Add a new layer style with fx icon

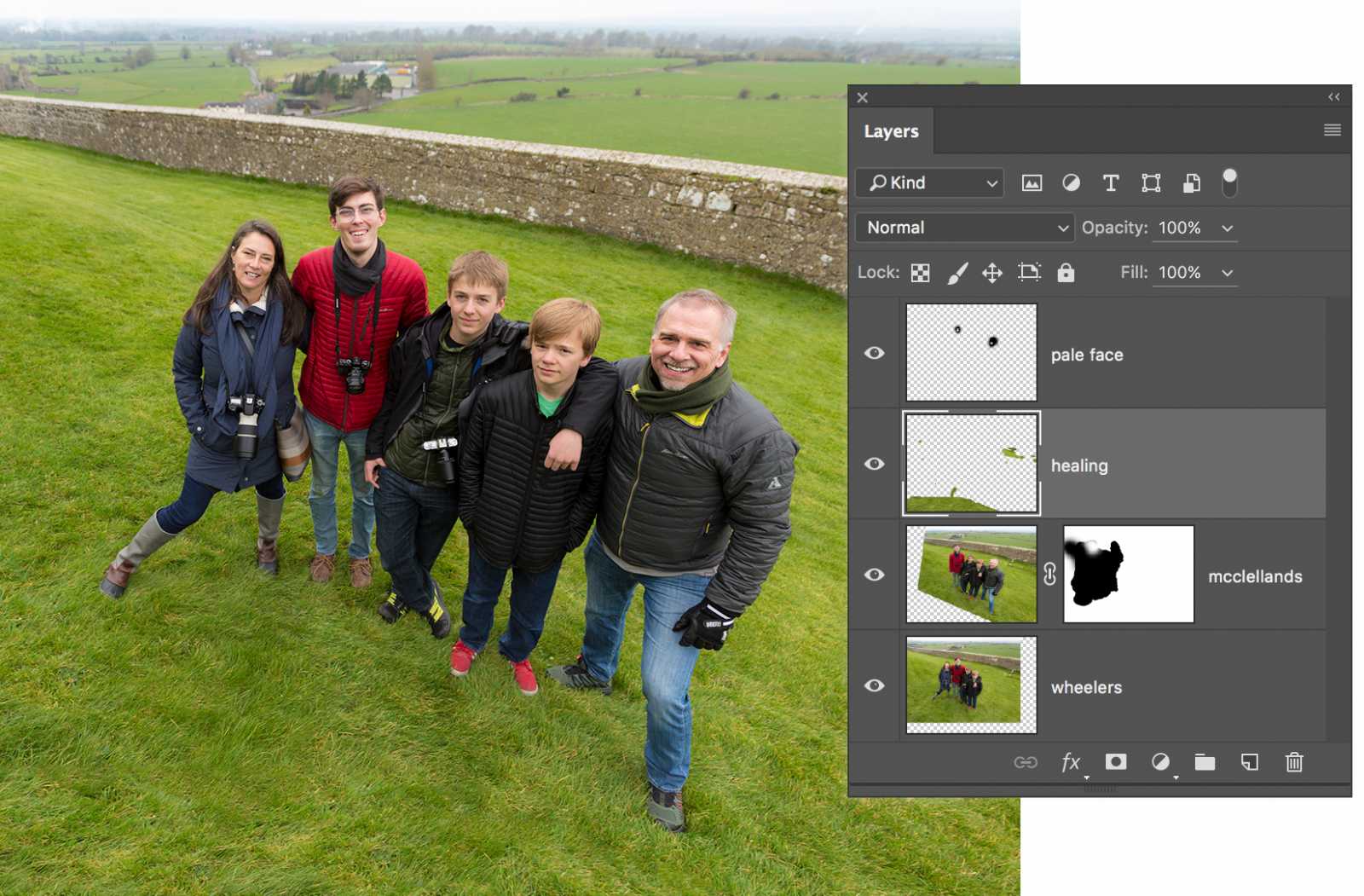coord(1071,762)
